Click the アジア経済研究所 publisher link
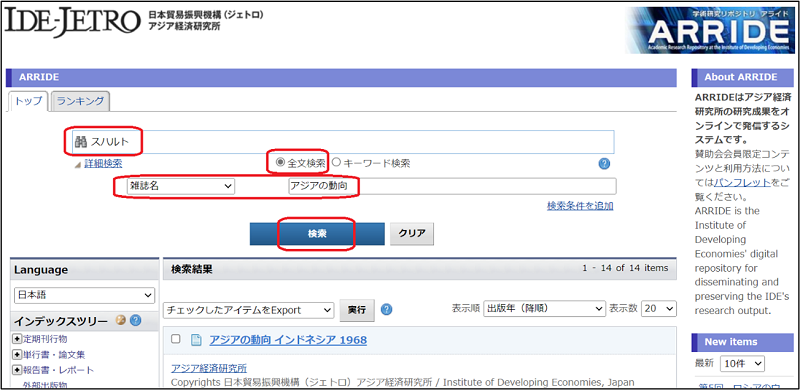 coord(209,369)
